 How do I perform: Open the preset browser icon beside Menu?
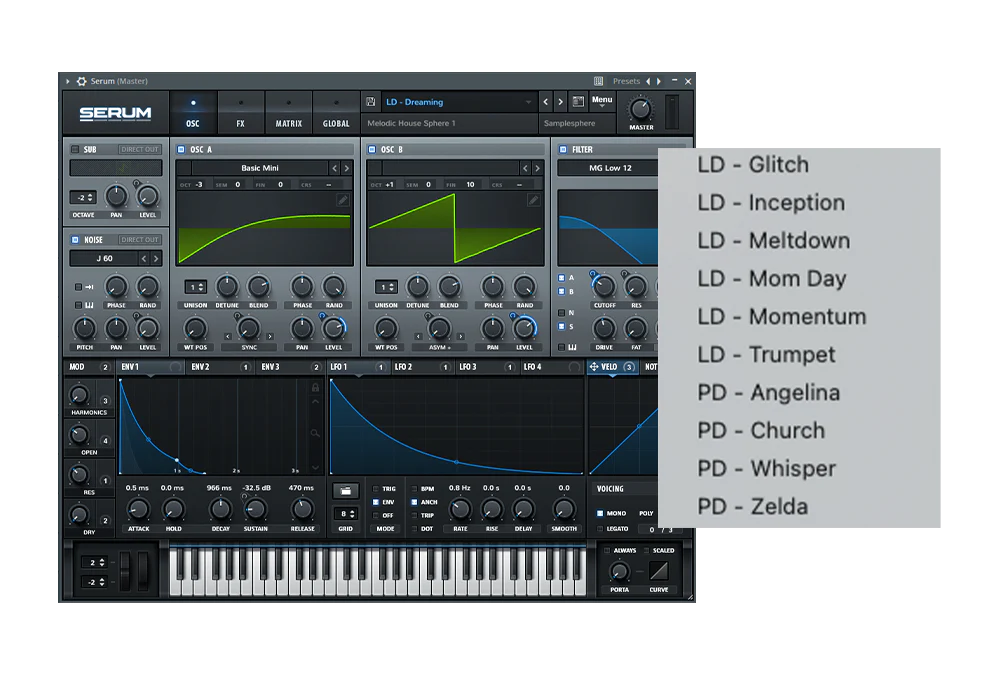point(578,102)
